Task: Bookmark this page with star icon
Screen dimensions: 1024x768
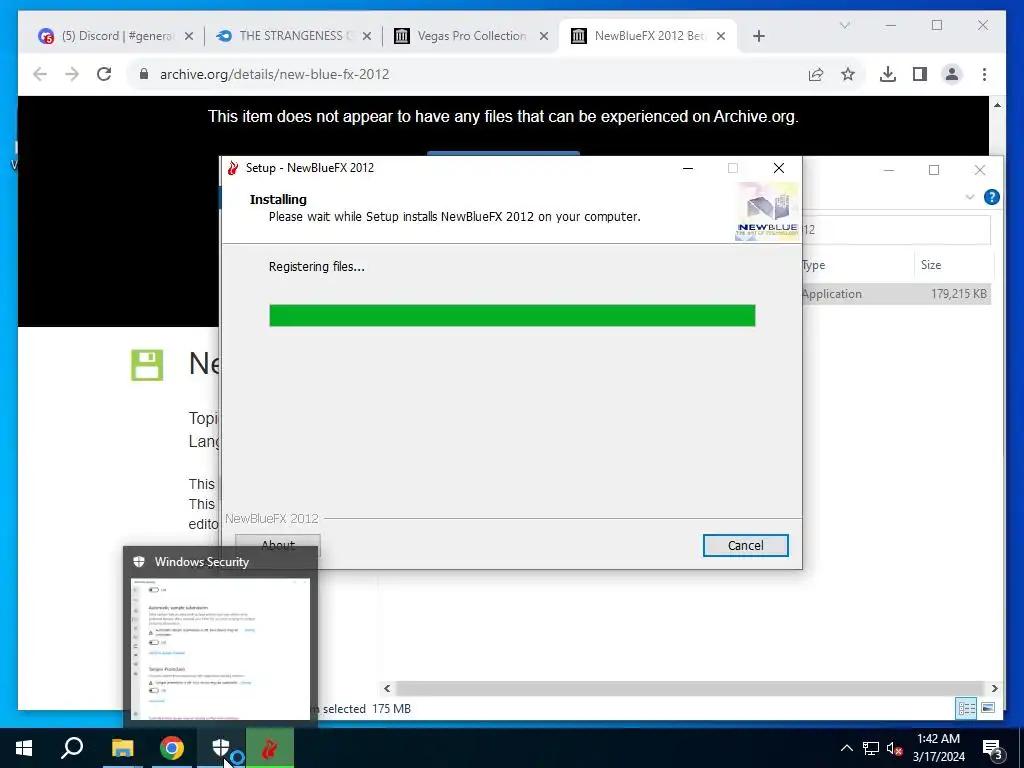Action: [x=848, y=74]
